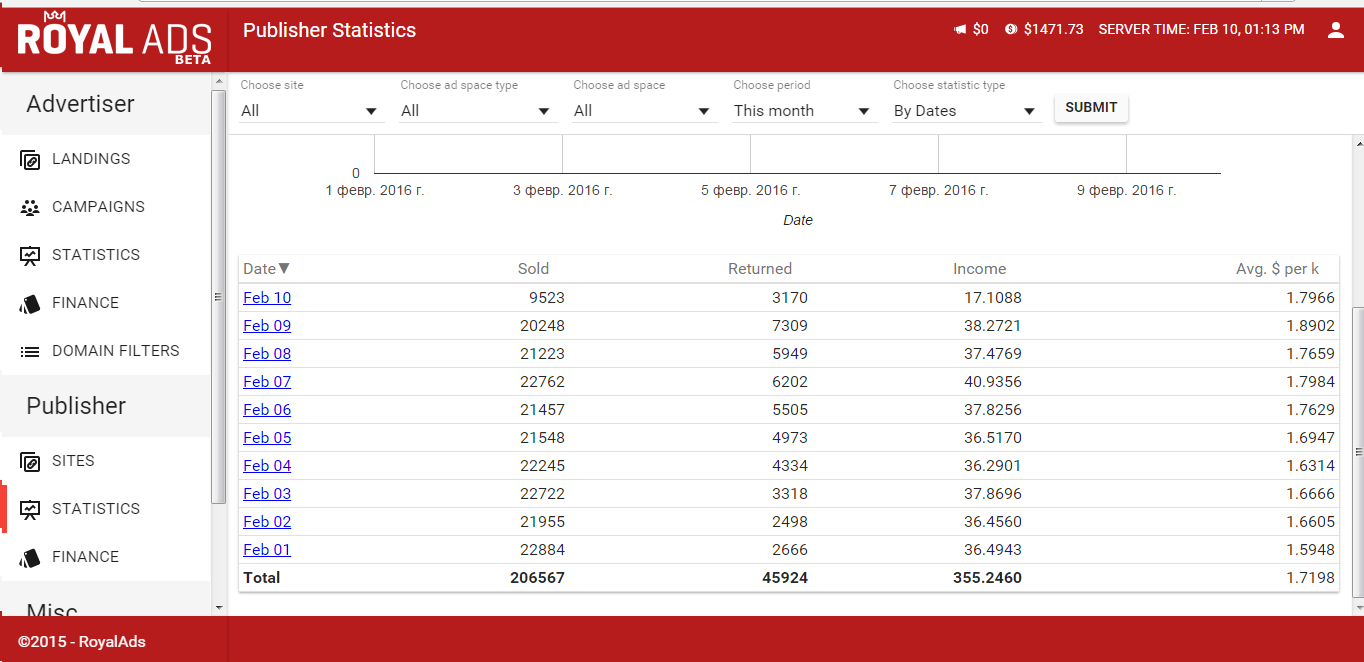Open Advertiser Finance menu item

(85, 303)
